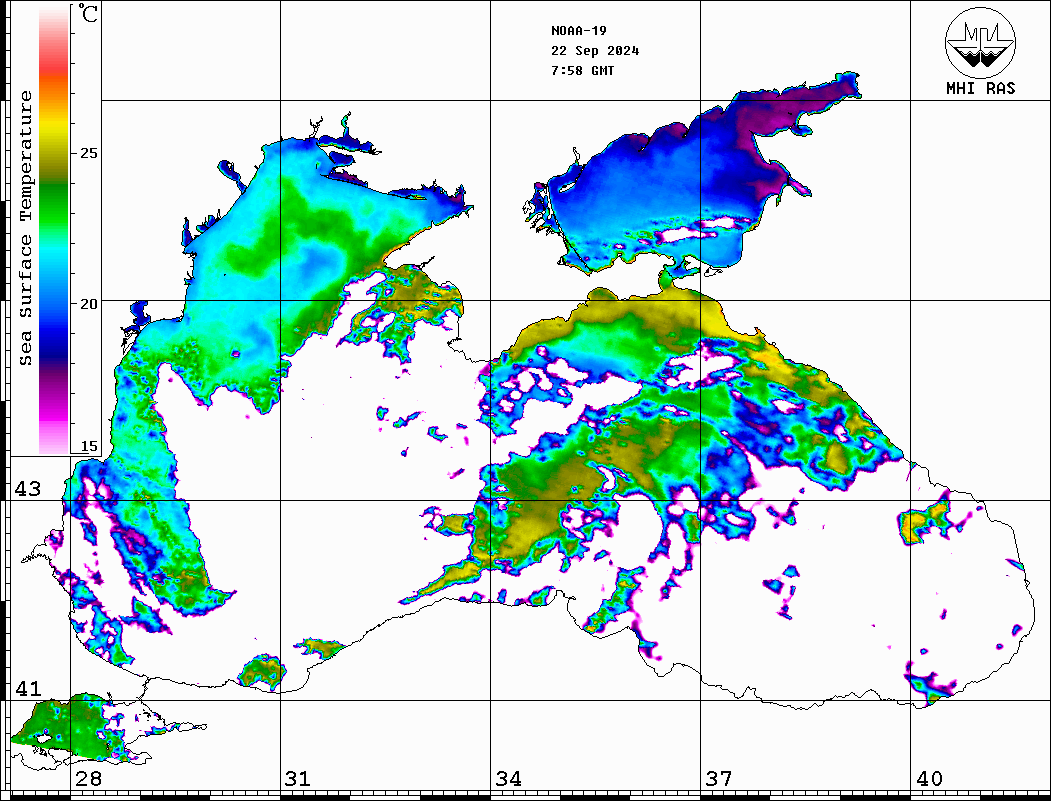The image size is (1051, 801).
Task: Click the temperature color scale bar
Action: point(54,229)
